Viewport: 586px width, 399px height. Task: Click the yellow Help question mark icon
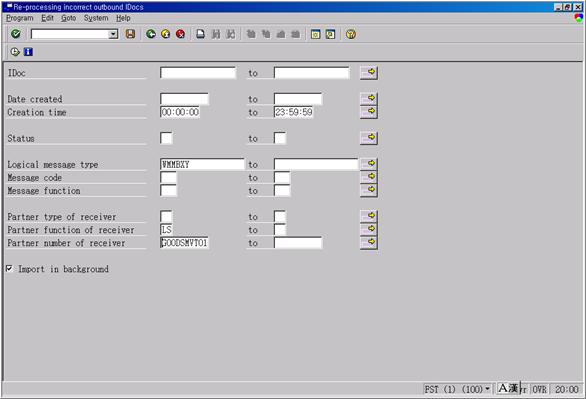[351, 34]
